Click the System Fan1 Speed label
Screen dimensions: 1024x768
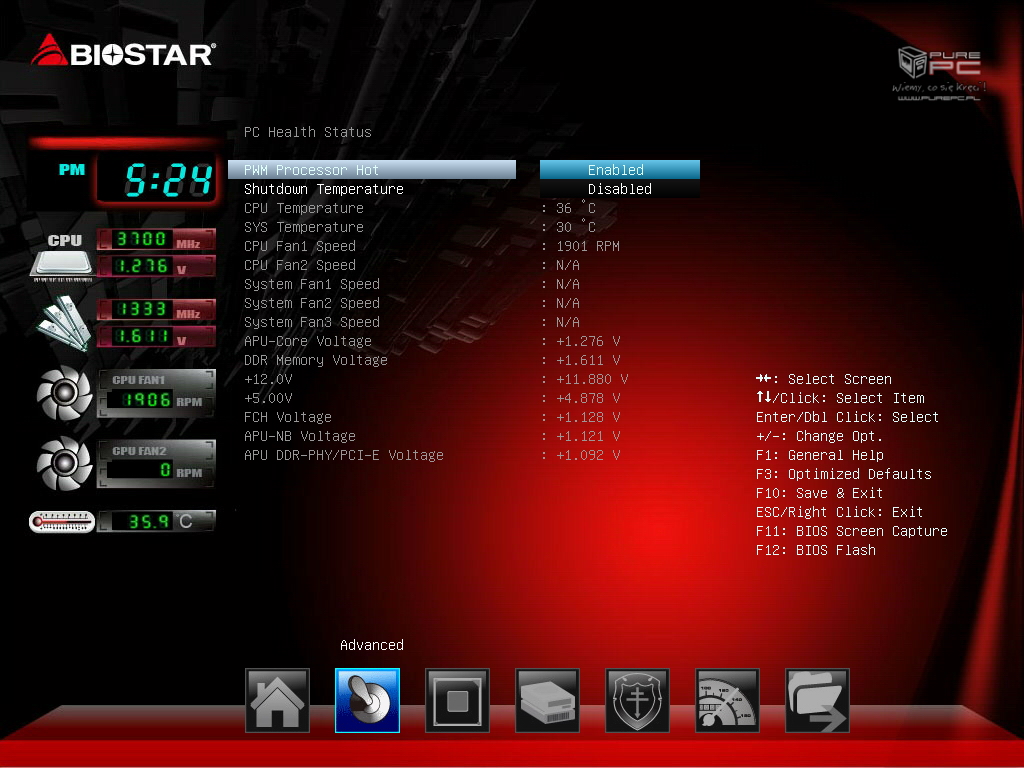312,284
